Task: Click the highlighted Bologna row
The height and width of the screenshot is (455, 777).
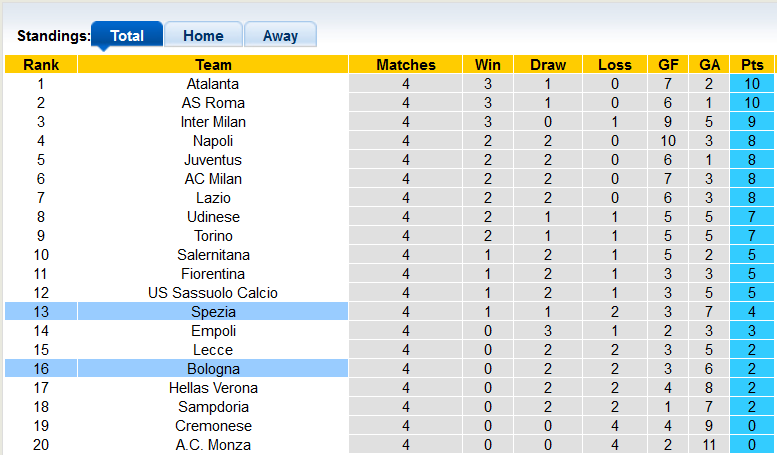Action: tap(213, 369)
